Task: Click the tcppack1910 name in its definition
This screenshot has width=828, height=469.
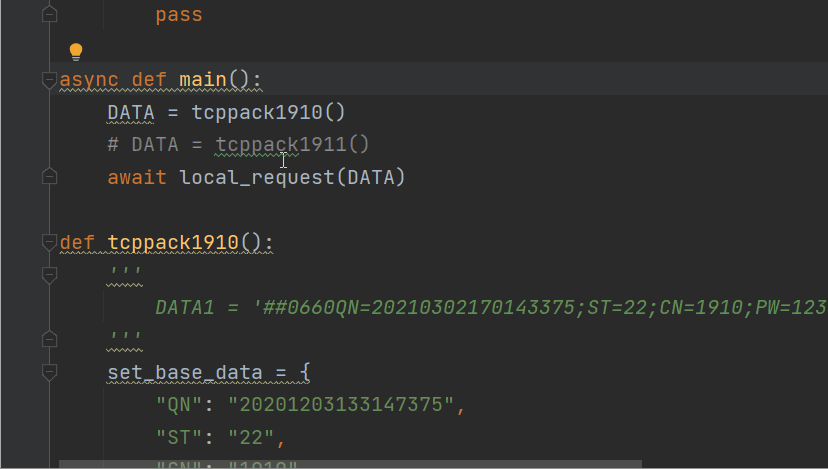Action: click(x=173, y=243)
